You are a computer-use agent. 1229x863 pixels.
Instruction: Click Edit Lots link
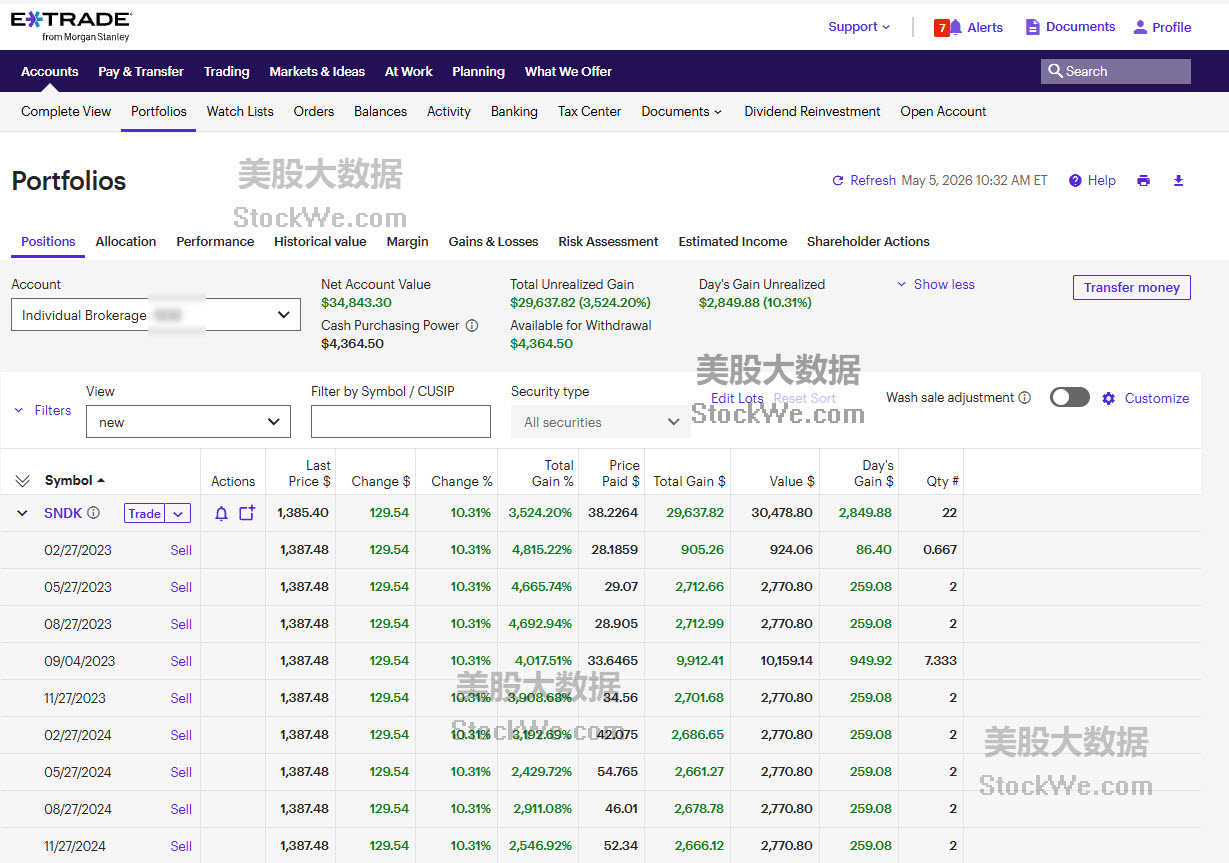click(737, 398)
